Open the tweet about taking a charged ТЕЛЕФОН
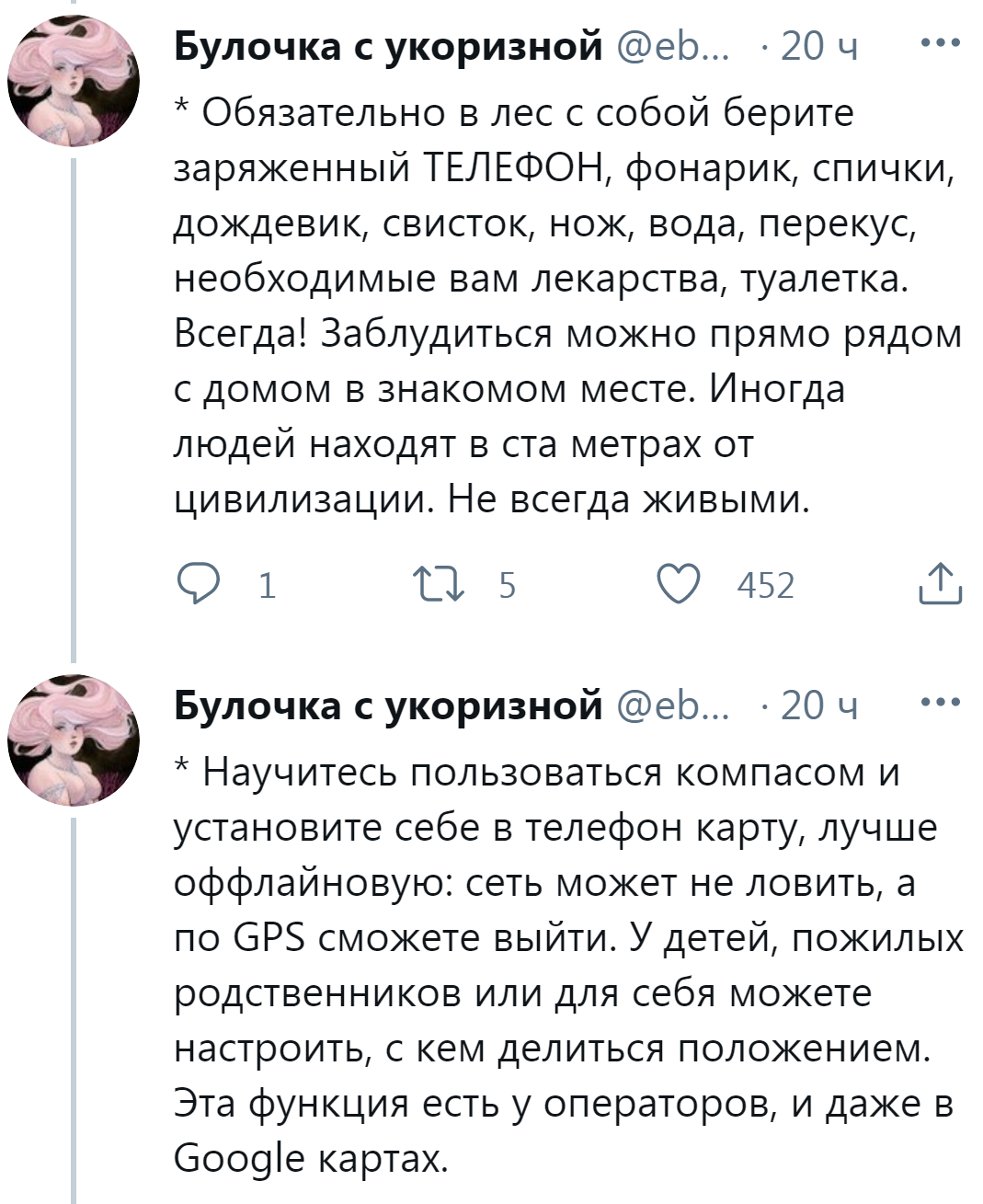The width and height of the screenshot is (983, 1204). (x=561, y=305)
